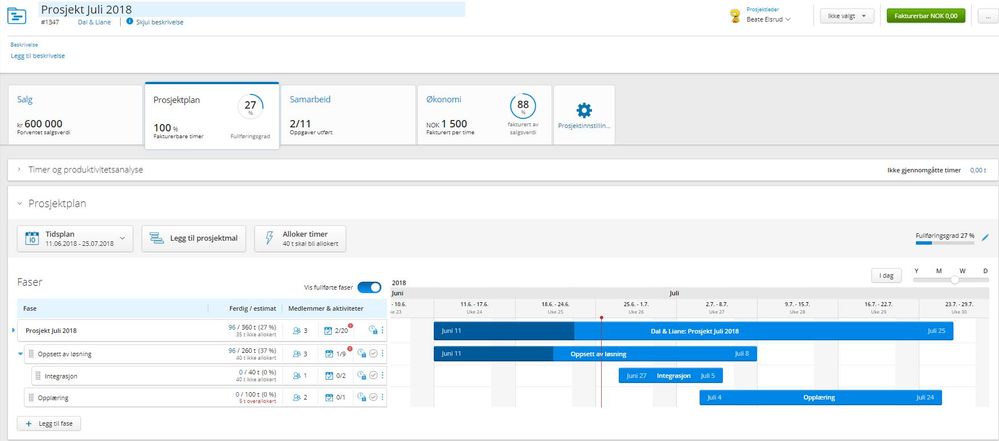Click the Integrasjon Gantt bar
The image size is (999, 441).
(670, 375)
